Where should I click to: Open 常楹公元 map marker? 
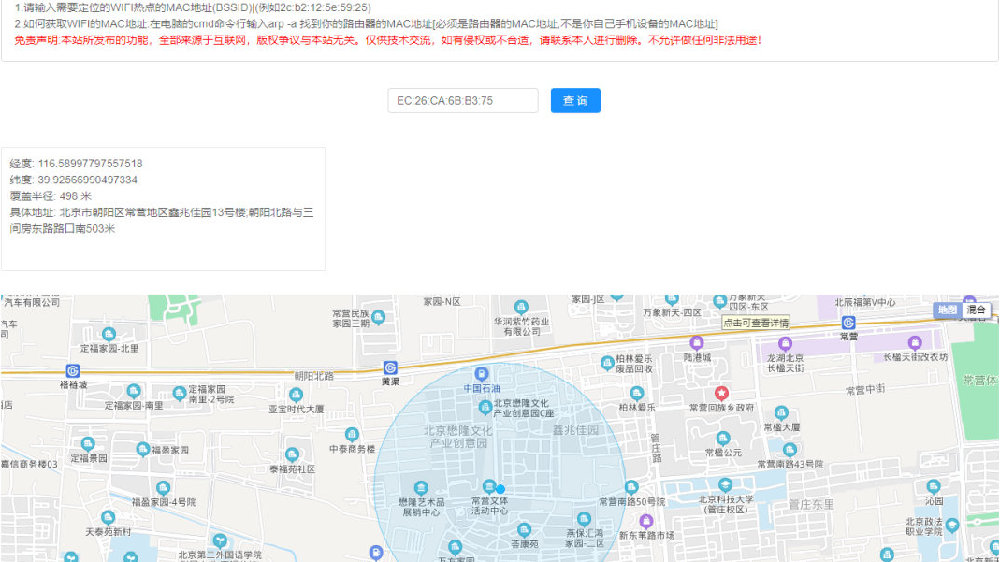[723, 438]
